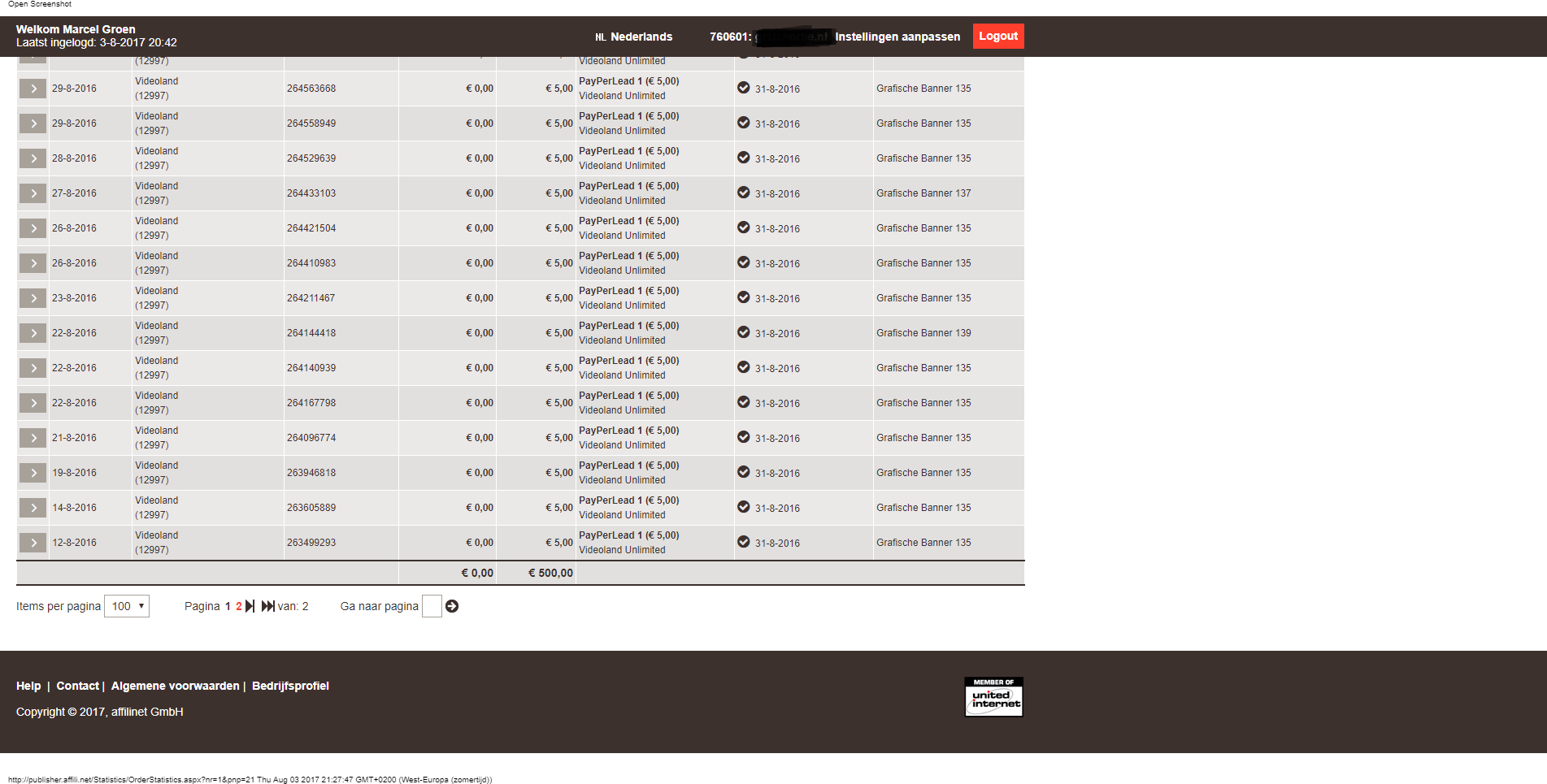Click order number 264433103

[311, 193]
